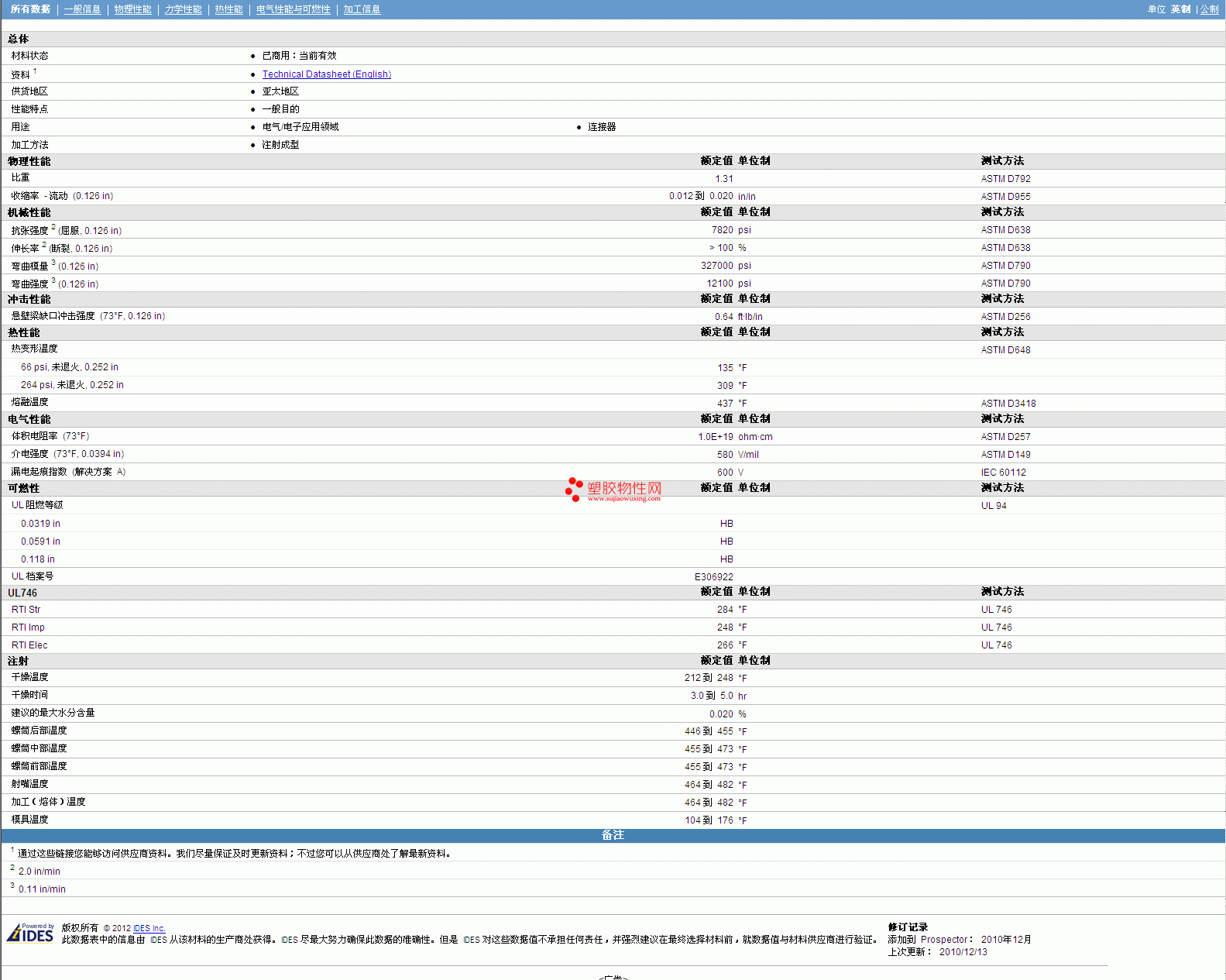Go to the 一般信息 tab

(x=82, y=9)
